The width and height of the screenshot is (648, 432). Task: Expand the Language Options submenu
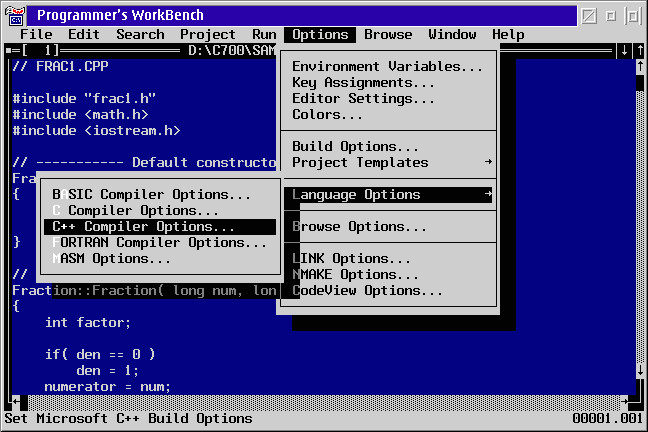click(388, 195)
